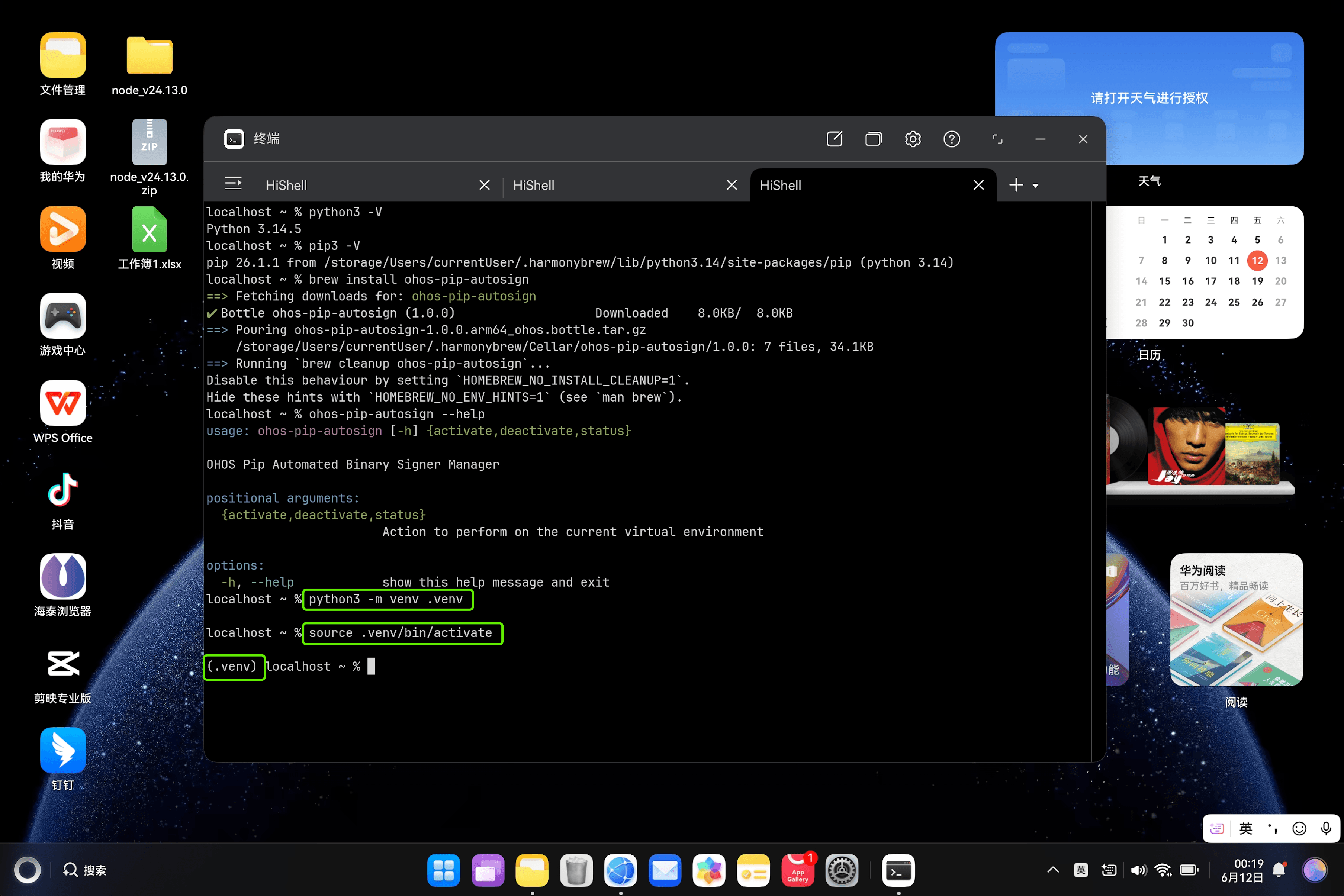Open App Gallery in dock

click(798, 870)
